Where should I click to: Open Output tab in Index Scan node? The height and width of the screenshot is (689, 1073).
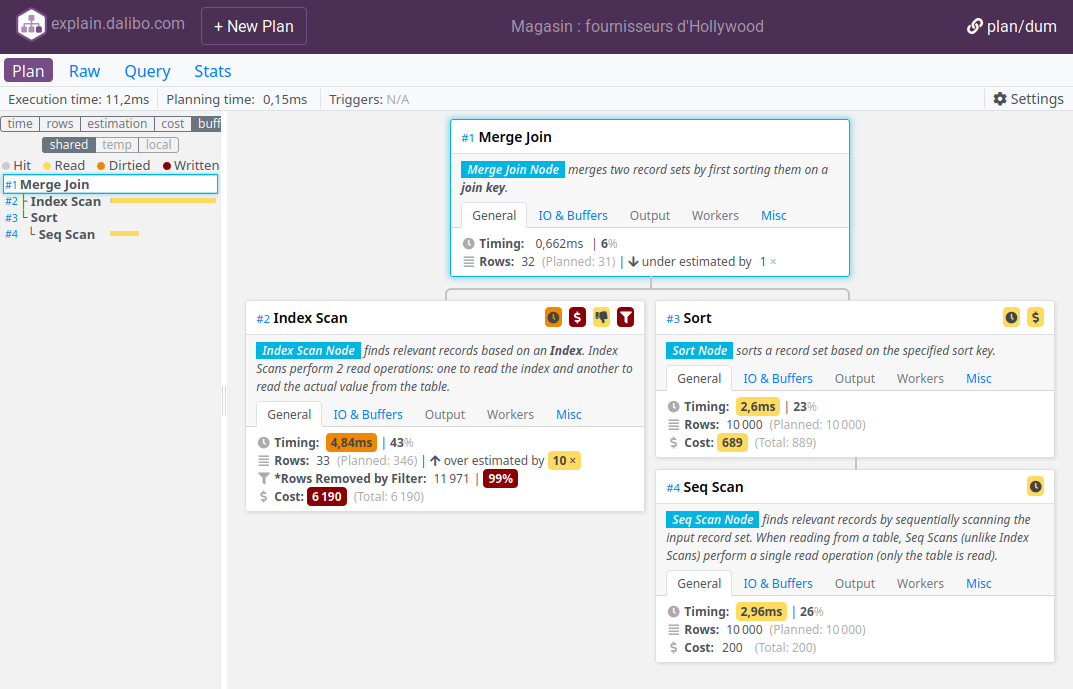coord(445,415)
